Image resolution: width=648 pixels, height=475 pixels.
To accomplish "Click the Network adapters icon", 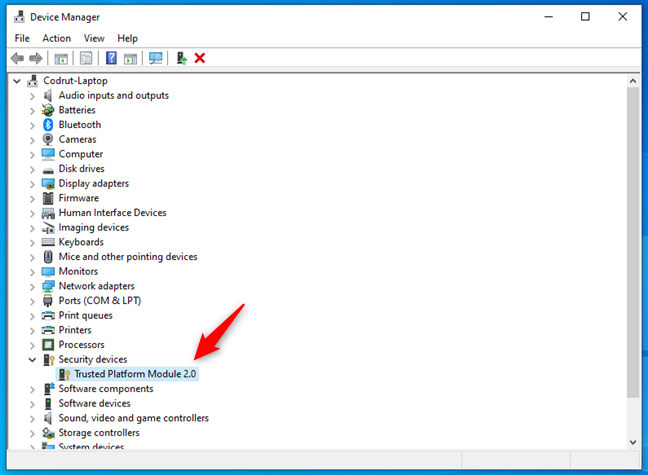I will coord(48,286).
